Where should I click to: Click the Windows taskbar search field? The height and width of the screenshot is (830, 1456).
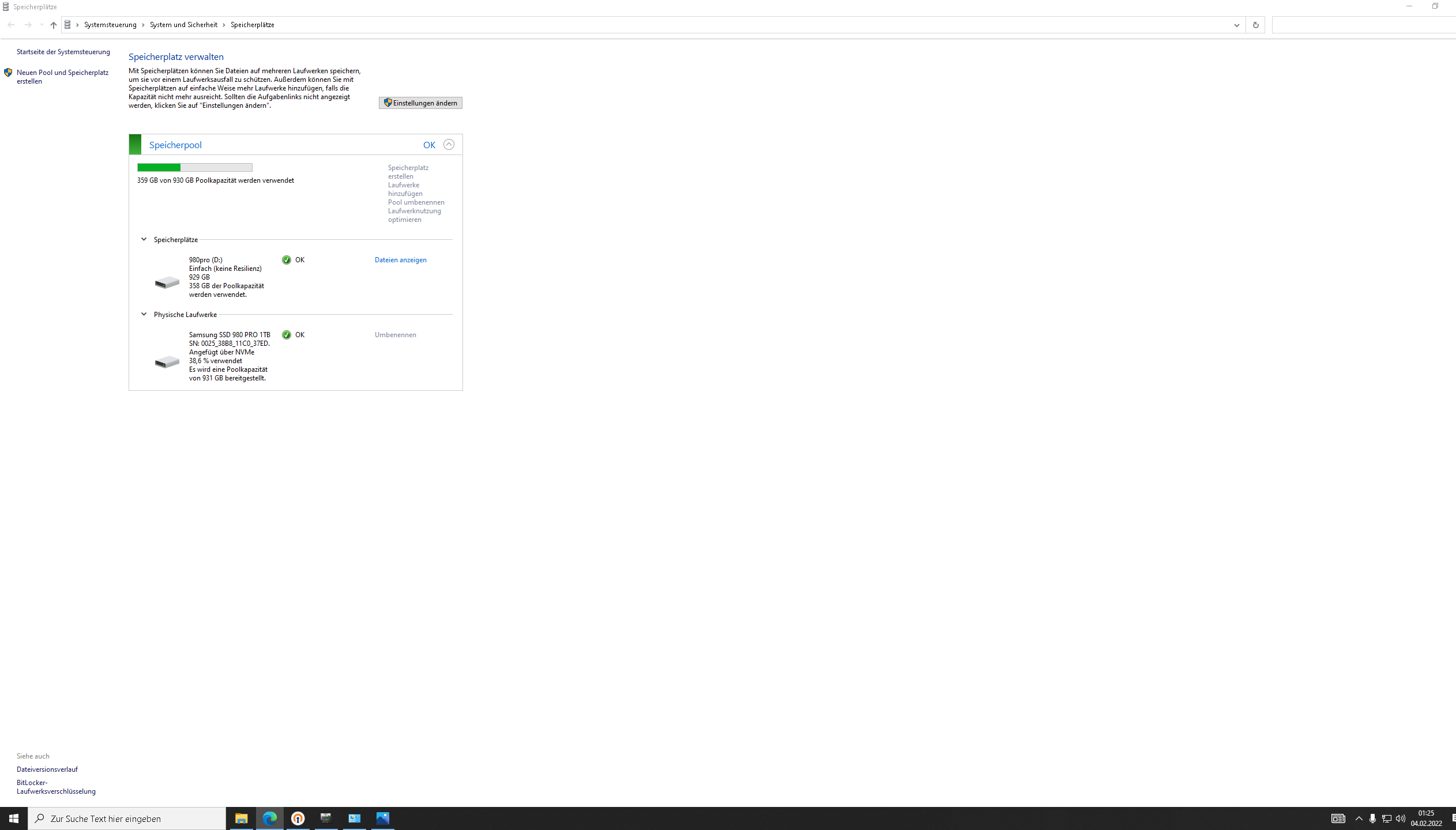click(127, 818)
